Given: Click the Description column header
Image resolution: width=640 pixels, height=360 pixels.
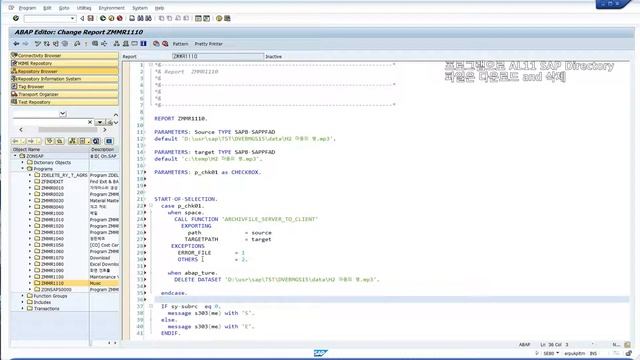Looking at the screenshot, I should (x=104, y=150).
